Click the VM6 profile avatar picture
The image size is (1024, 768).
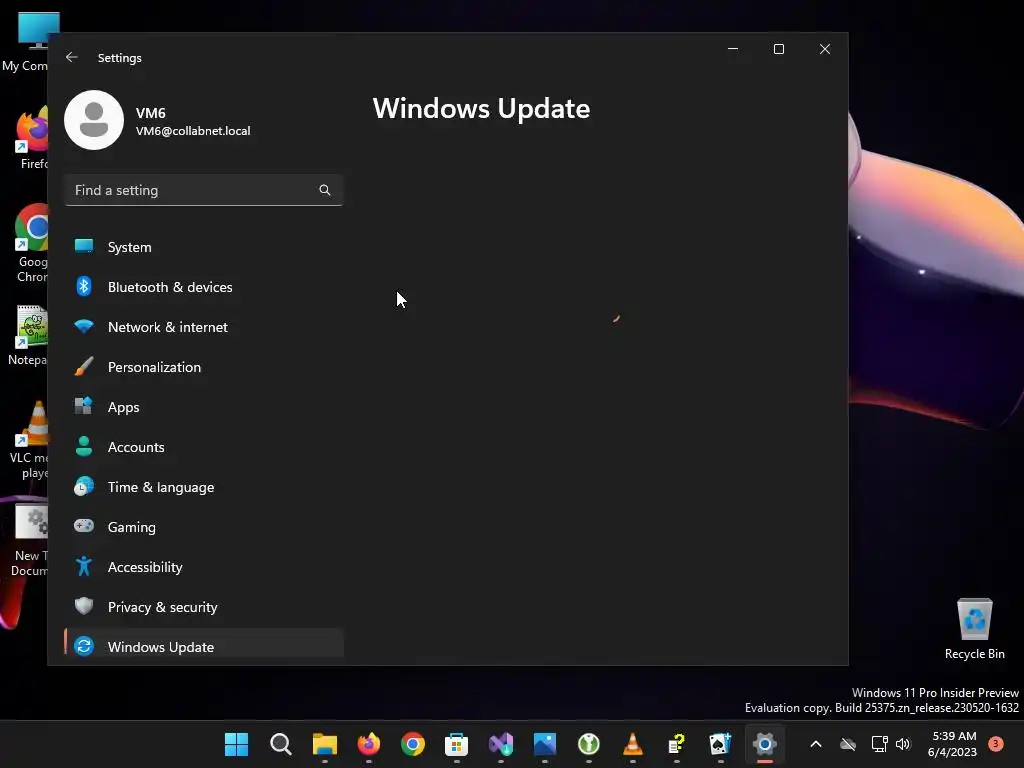coord(94,120)
